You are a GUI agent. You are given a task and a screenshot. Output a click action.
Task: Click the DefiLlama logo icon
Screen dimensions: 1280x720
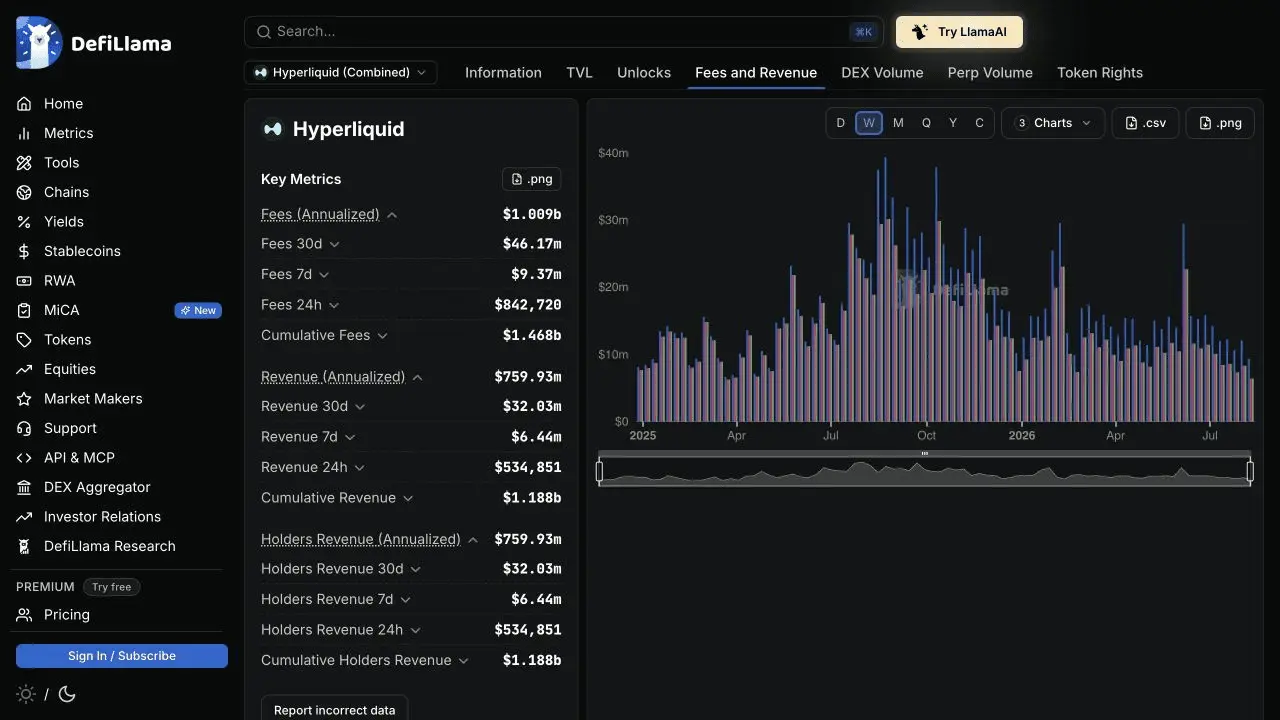[x=39, y=43]
